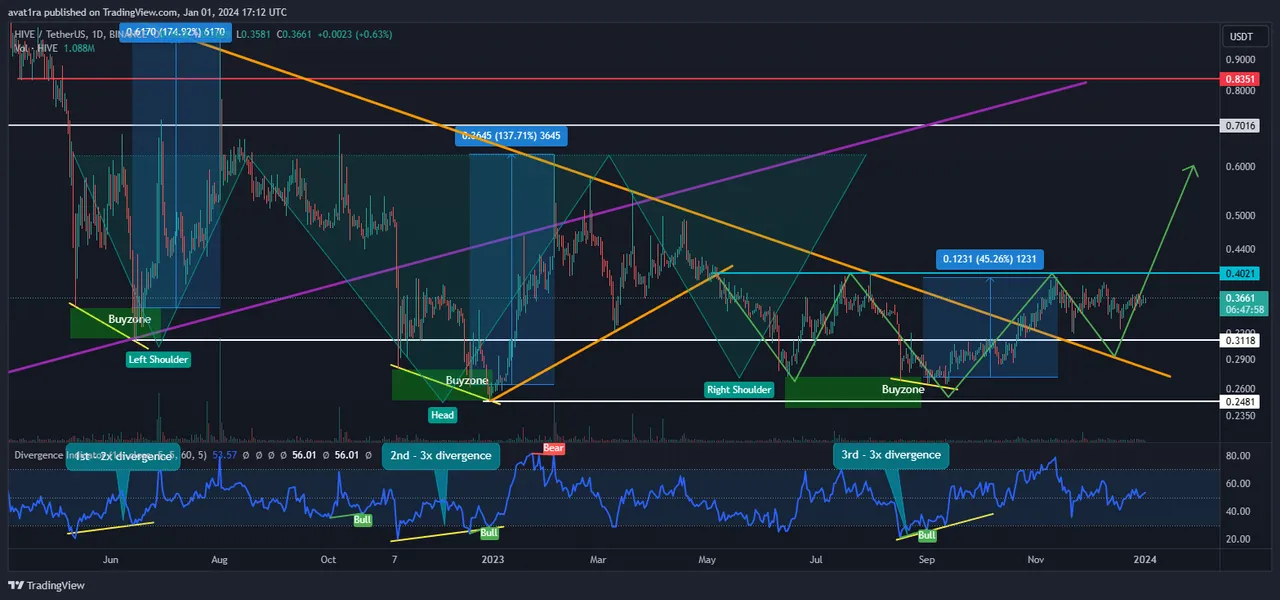This screenshot has width=1280, height=600.
Task: Click the Mar date on time axis
Action: click(600, 560)
